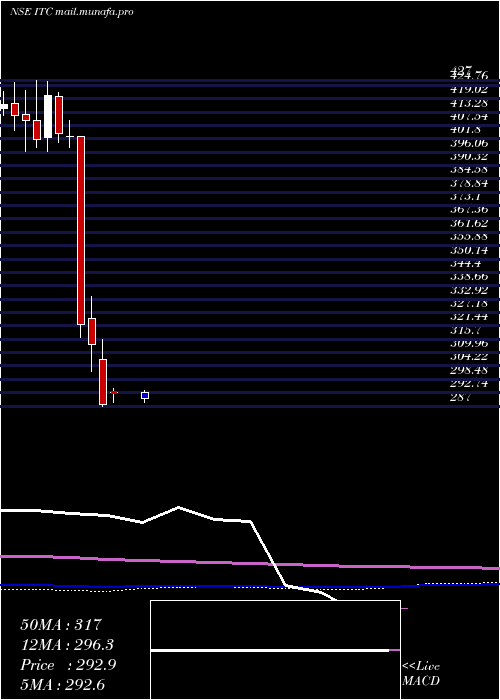Click the 12MA : 296.3 label

click(67, 645)
